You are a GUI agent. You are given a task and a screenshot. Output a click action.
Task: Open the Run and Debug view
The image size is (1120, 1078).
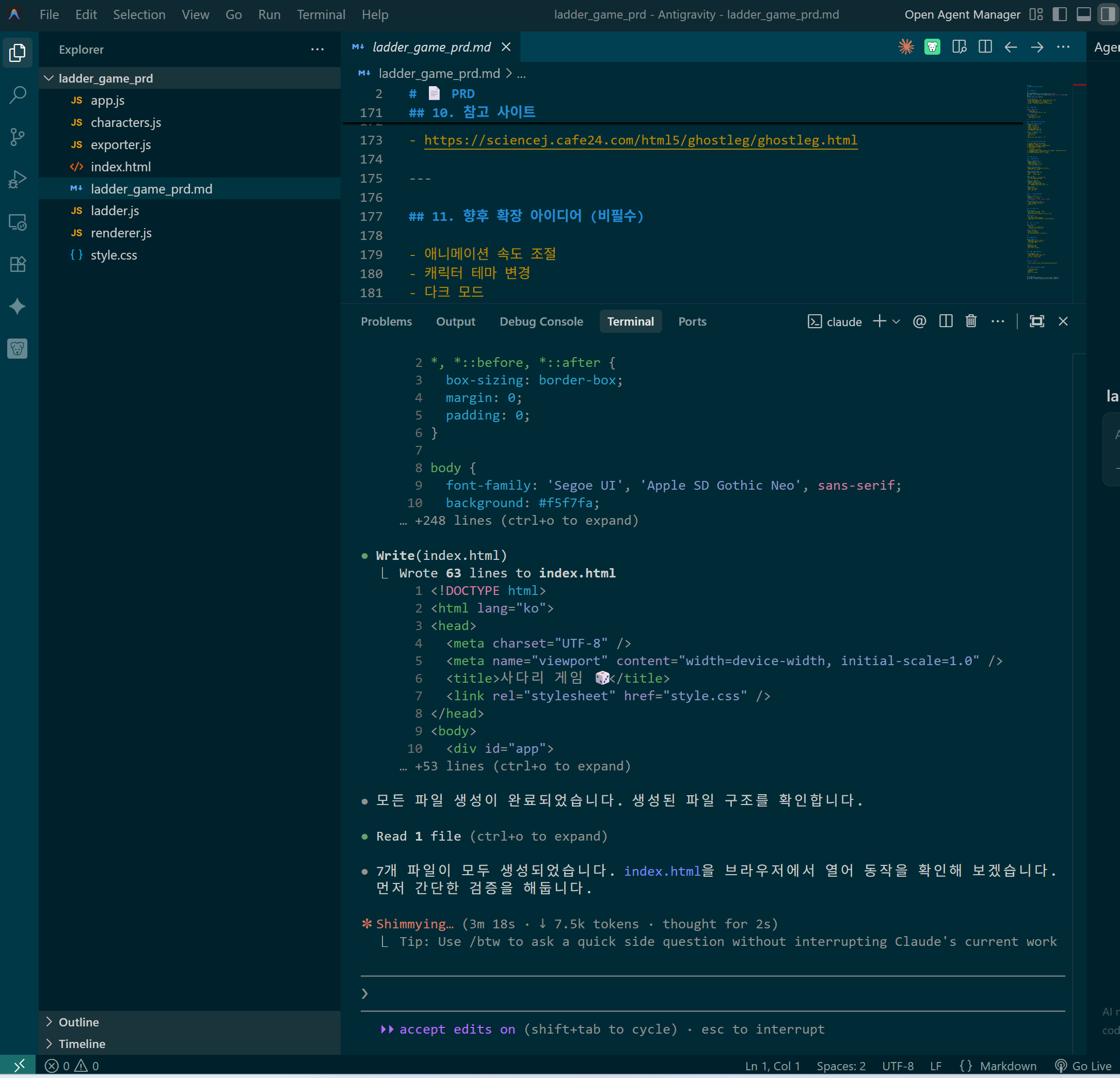(x=18, y=180)
